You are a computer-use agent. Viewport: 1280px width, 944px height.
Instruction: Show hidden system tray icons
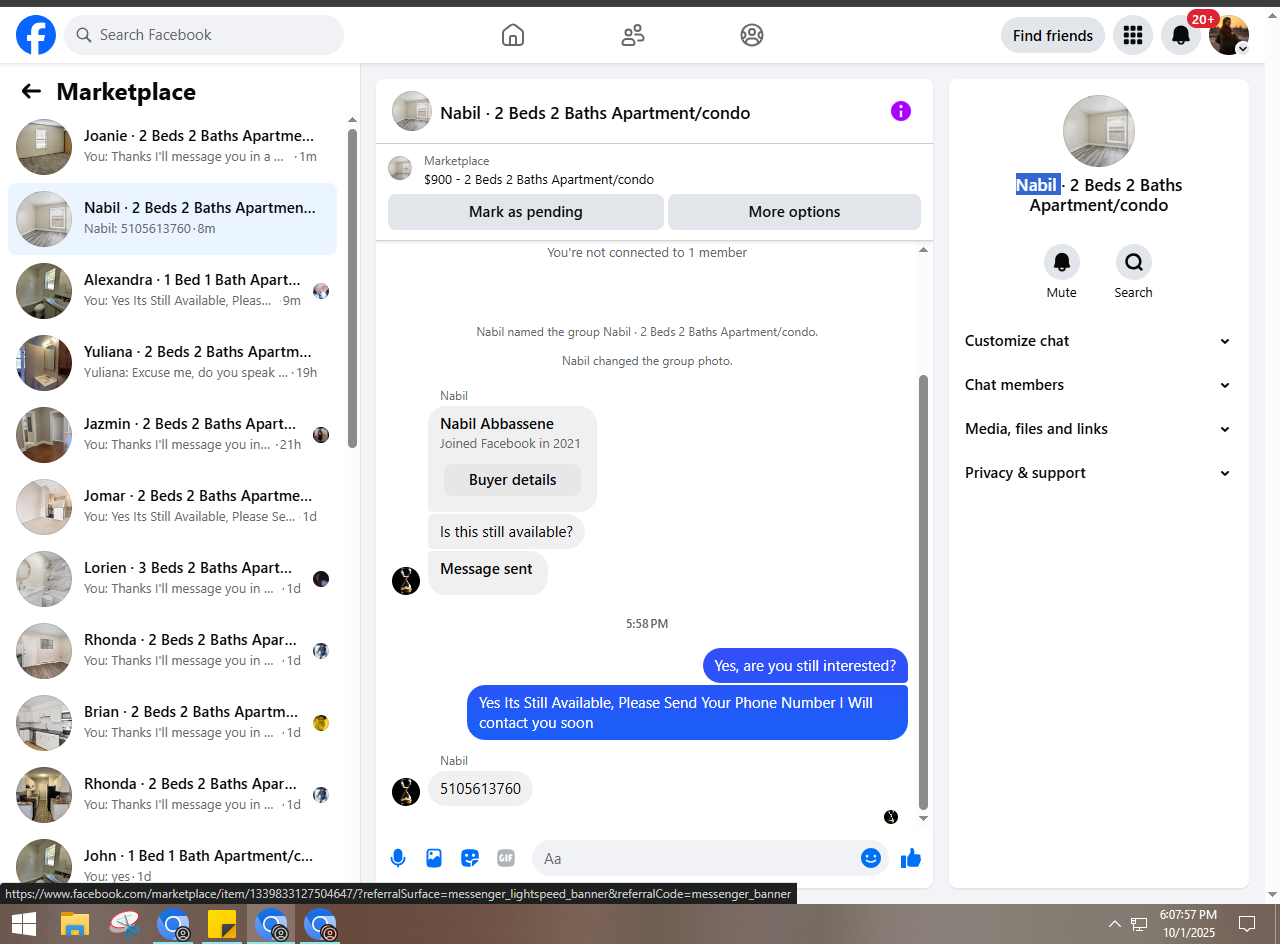[x=1115, y=924]
